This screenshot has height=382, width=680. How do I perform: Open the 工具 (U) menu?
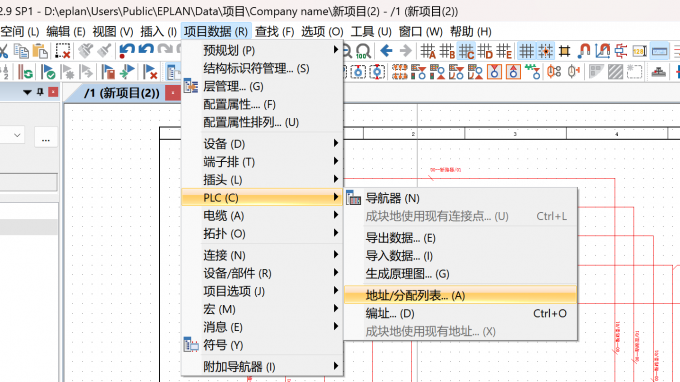[x=371, y=31]
